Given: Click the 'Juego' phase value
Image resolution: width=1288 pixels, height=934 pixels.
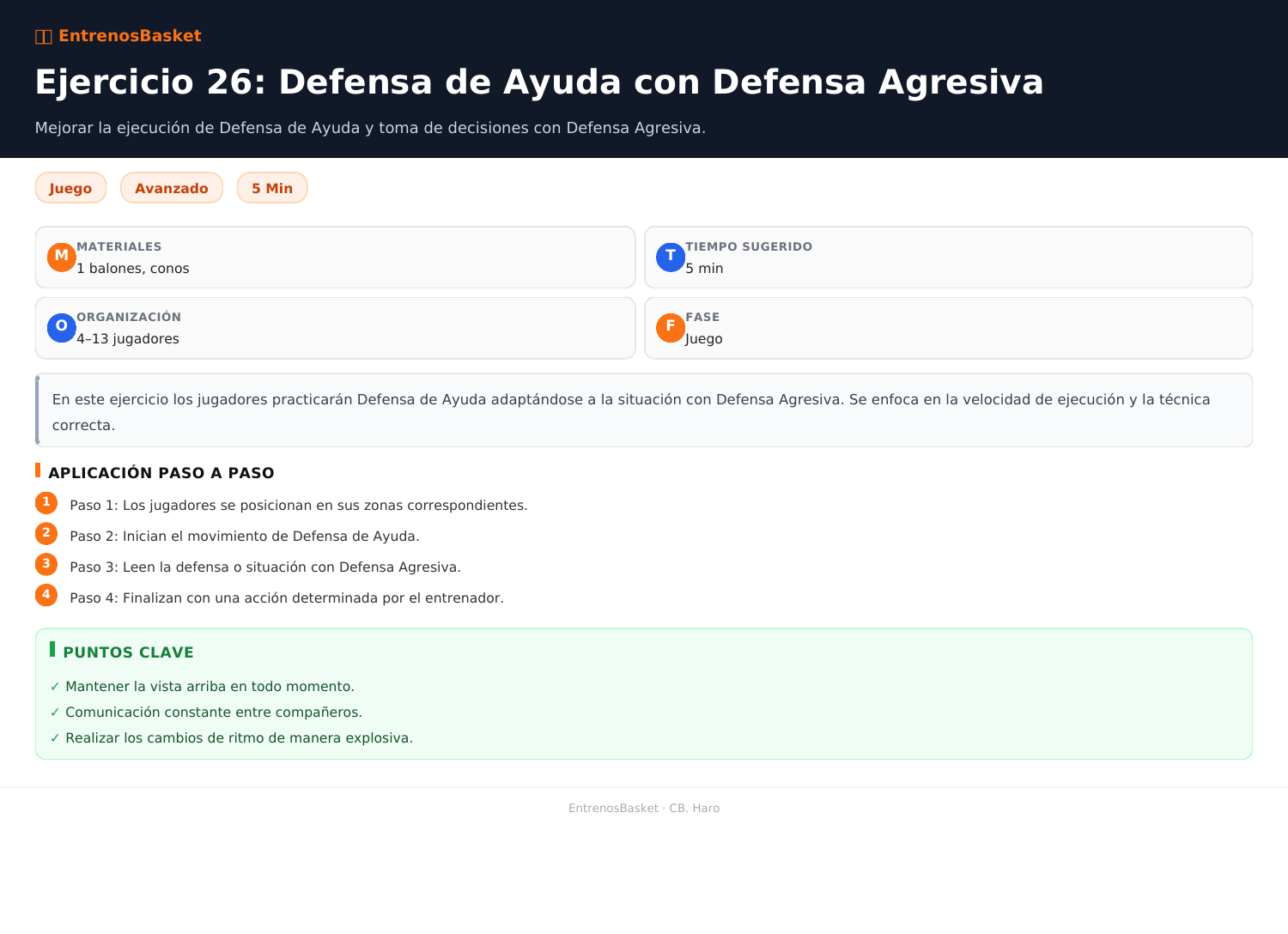Looking at the screenshot, I should click(704, 339).
